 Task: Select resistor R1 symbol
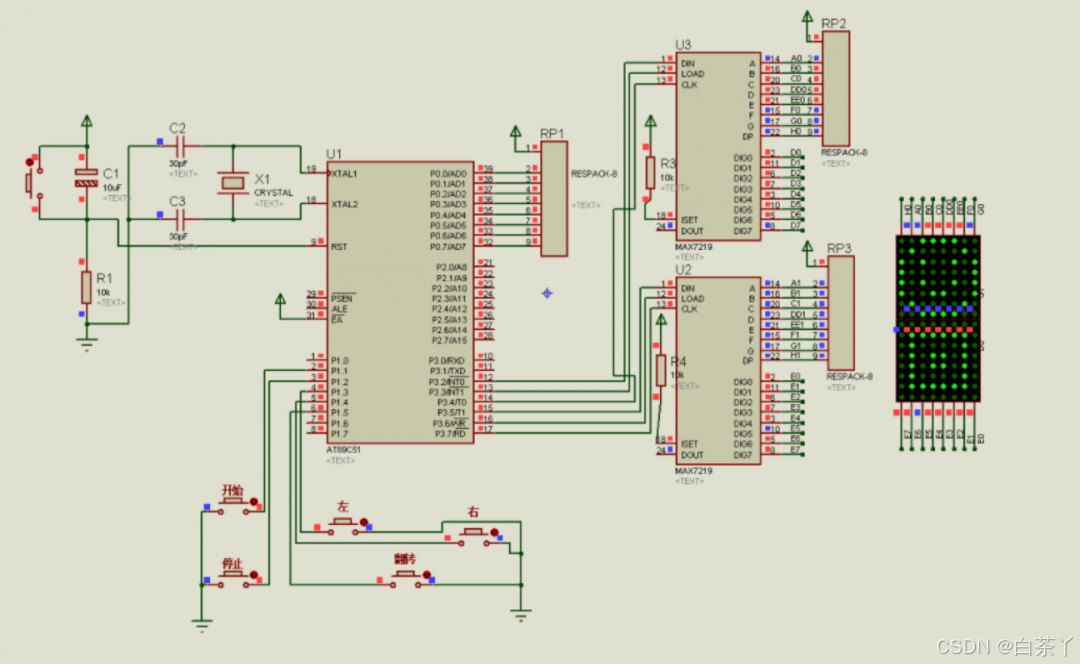pyautogui.click(x=86, y=287)
